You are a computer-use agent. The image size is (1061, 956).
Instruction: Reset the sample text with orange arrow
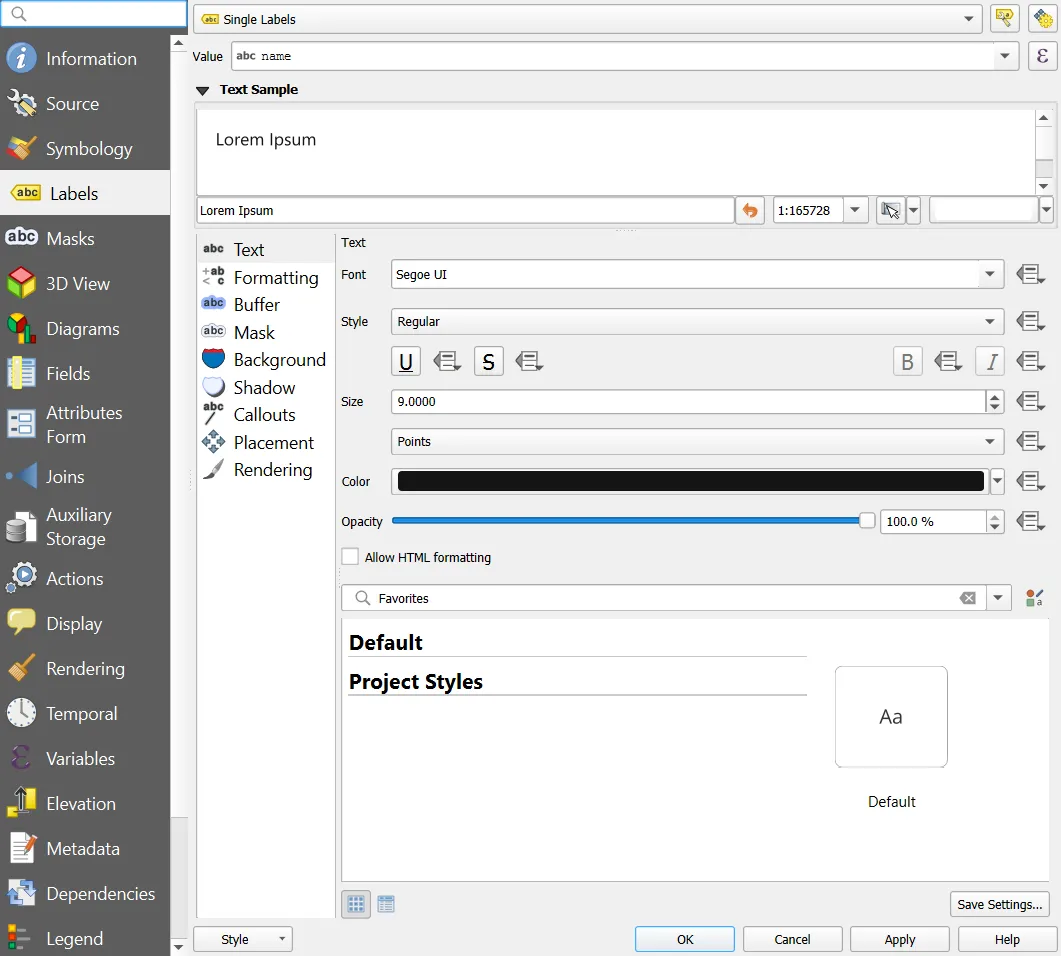point(750,210)
